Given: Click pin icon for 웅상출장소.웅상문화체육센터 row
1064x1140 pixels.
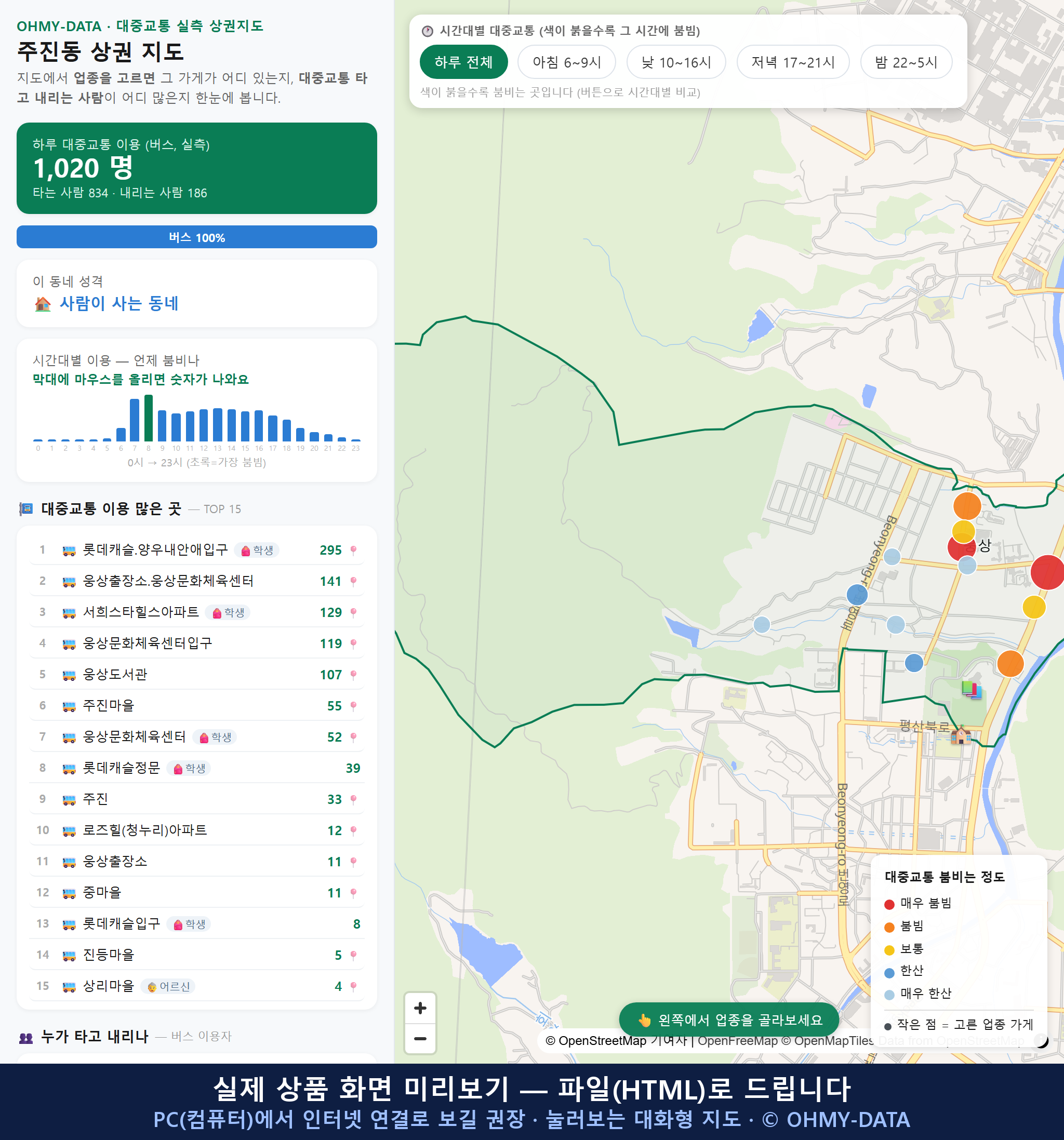Looking at the screenshot, I should click(x=353, y=582).
